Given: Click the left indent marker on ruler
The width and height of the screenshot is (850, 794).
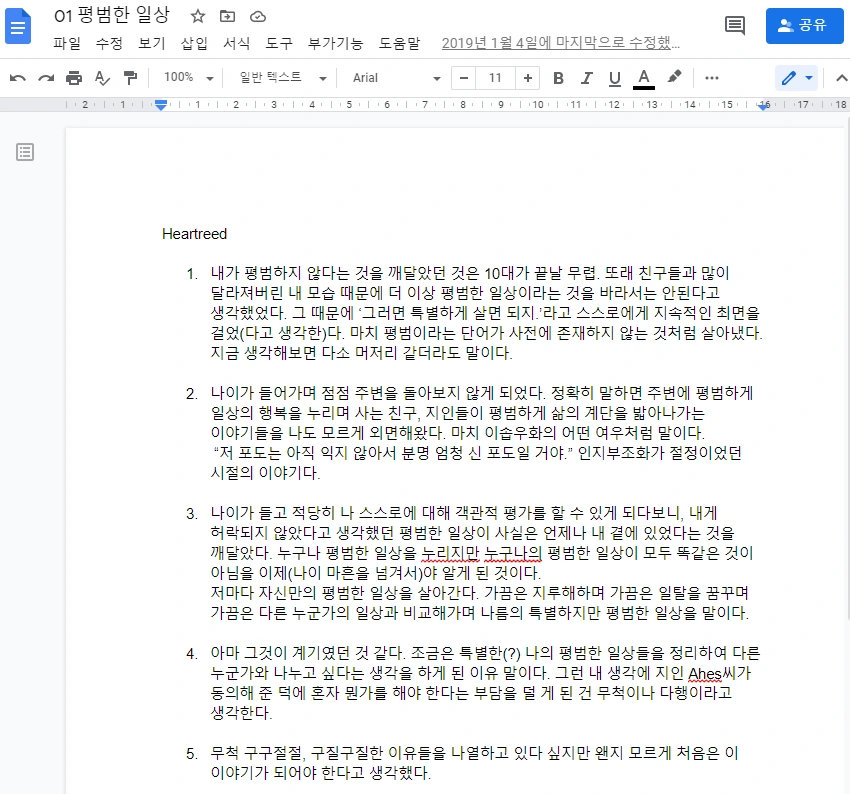Looking at the screenshot, I should (160, 105).
